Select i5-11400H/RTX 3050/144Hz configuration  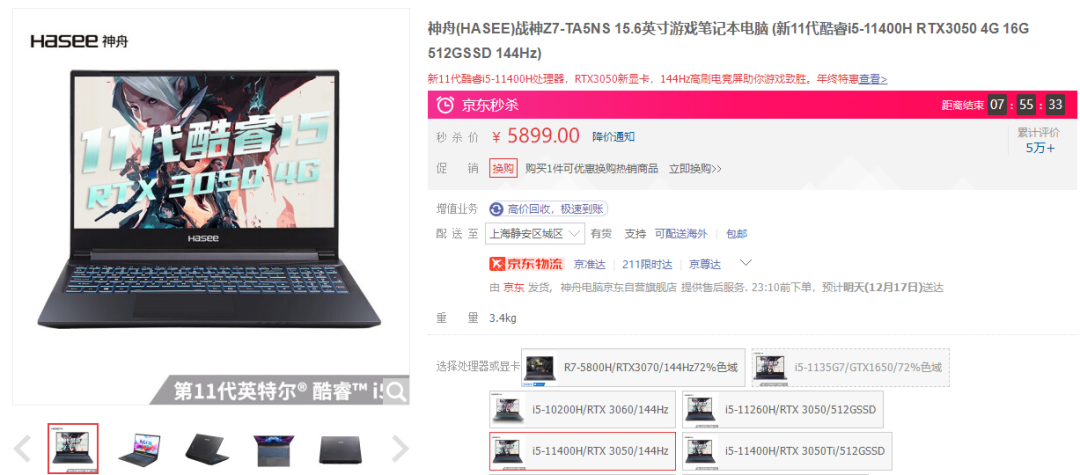582,451
